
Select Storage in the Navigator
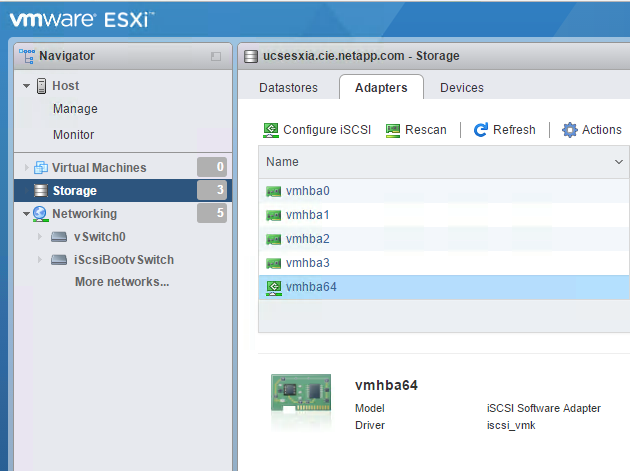click(x=75, y=190)
